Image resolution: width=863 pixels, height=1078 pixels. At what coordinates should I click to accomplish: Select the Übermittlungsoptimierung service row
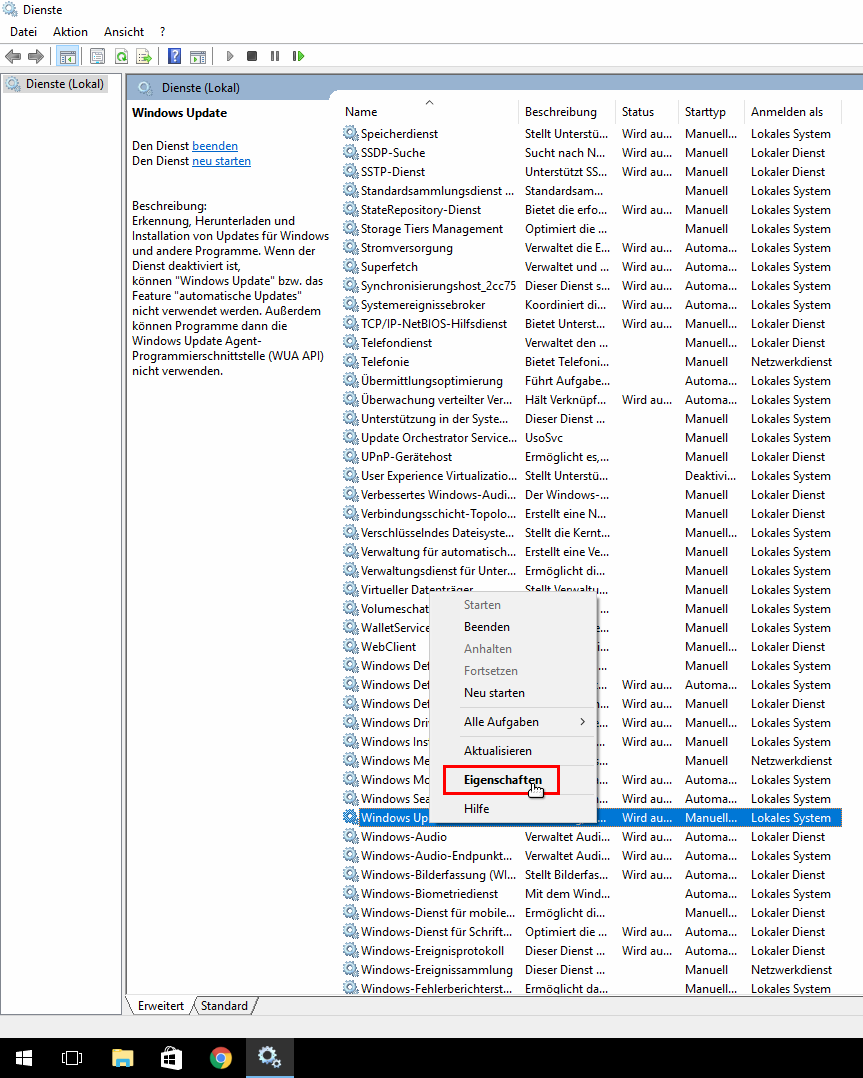pos(591,381)
